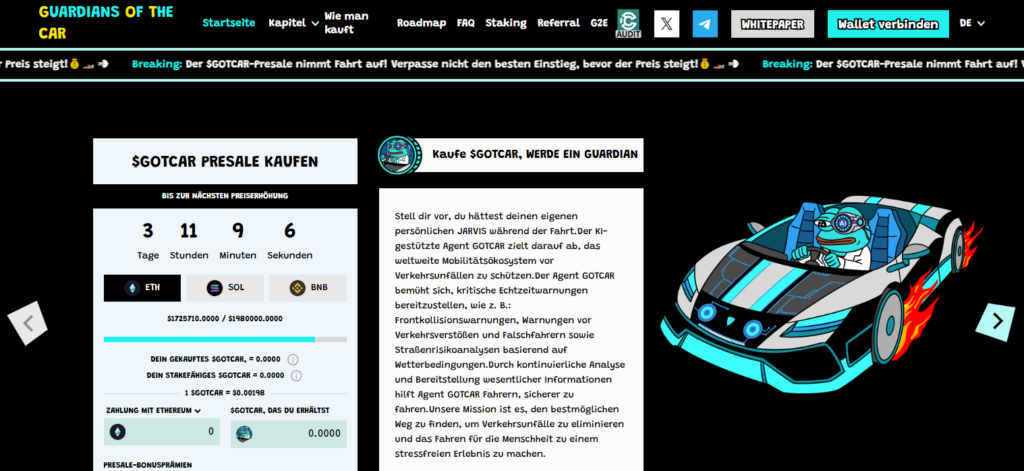Image resolution: width=1024 pixels, height=471 pixels.
Task: Expand the Zahlung mit Ethereum dropdown
Action: coord(153,410)
